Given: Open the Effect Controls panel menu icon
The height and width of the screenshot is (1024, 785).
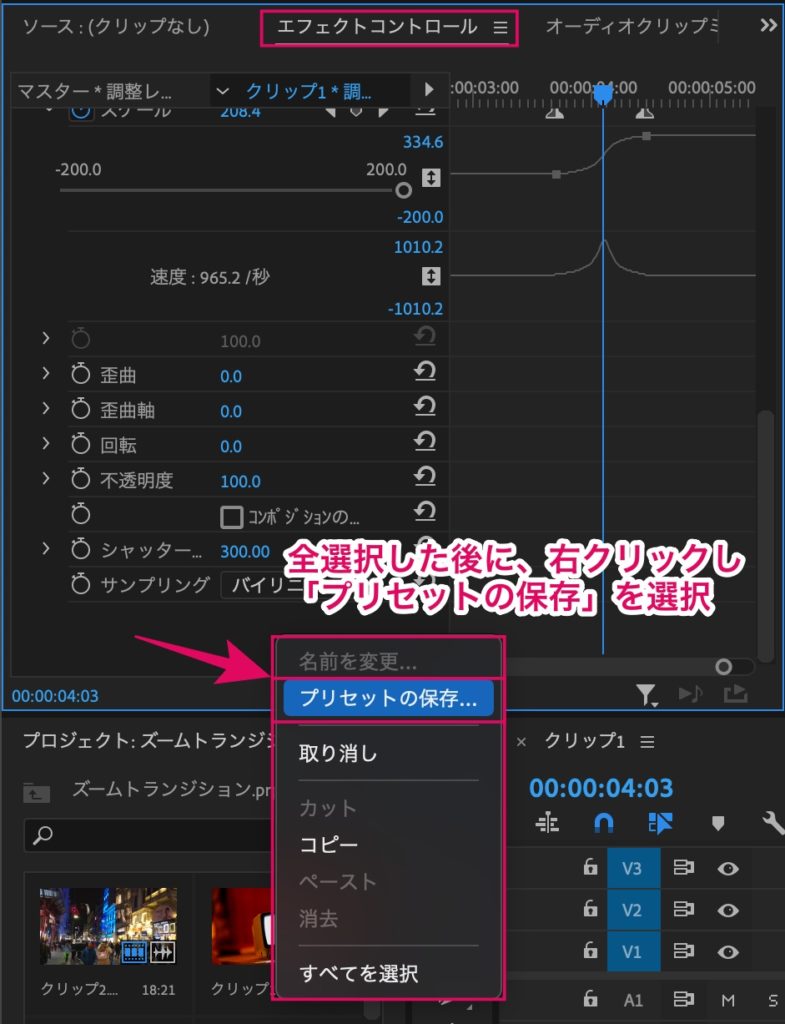Looking at the screenshot, I should point(500,27).
